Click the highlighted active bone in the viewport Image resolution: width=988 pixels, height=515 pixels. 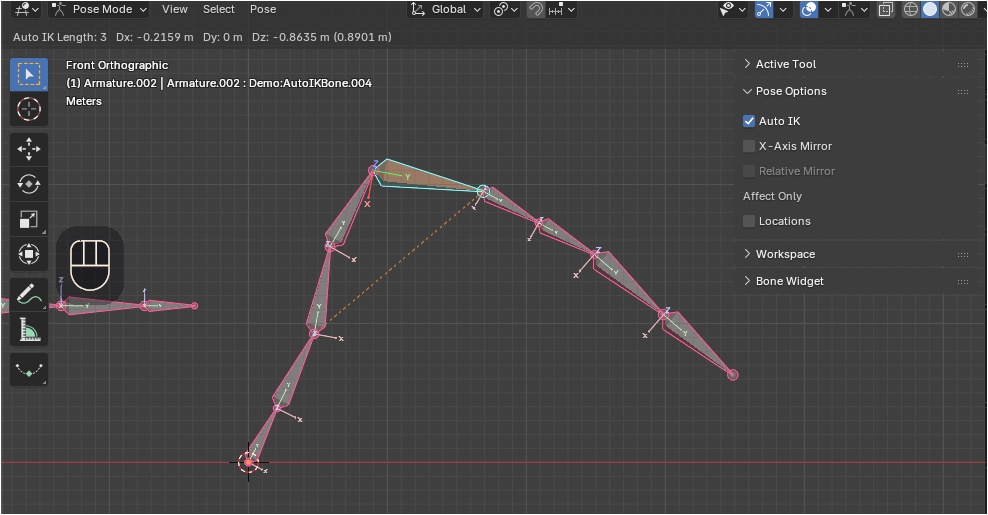[421, 176]
